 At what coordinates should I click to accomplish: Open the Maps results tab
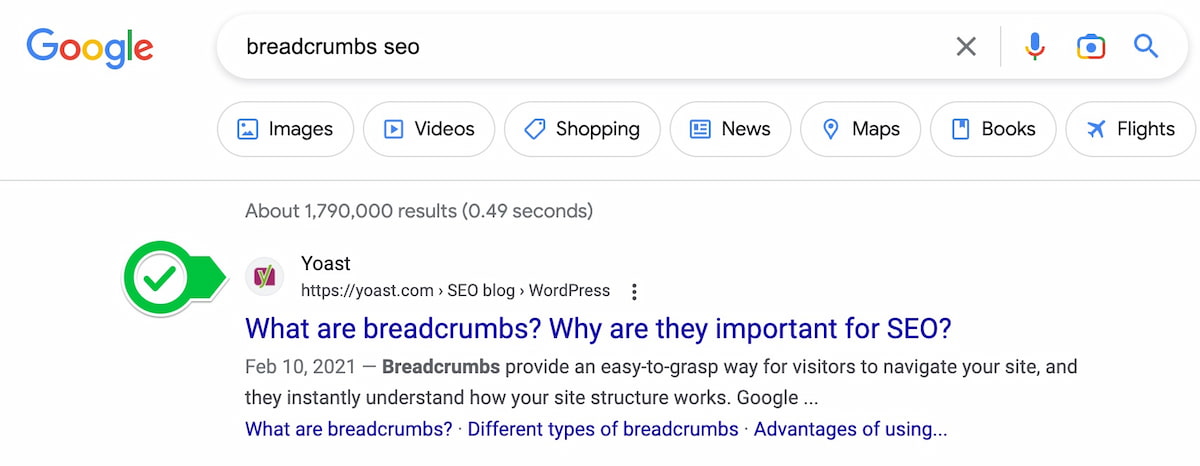[860, 129]
